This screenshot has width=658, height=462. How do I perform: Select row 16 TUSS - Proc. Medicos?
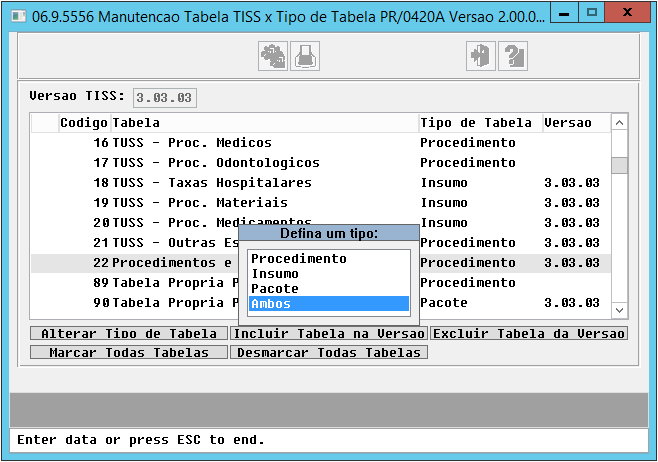[x=321, y=143]
